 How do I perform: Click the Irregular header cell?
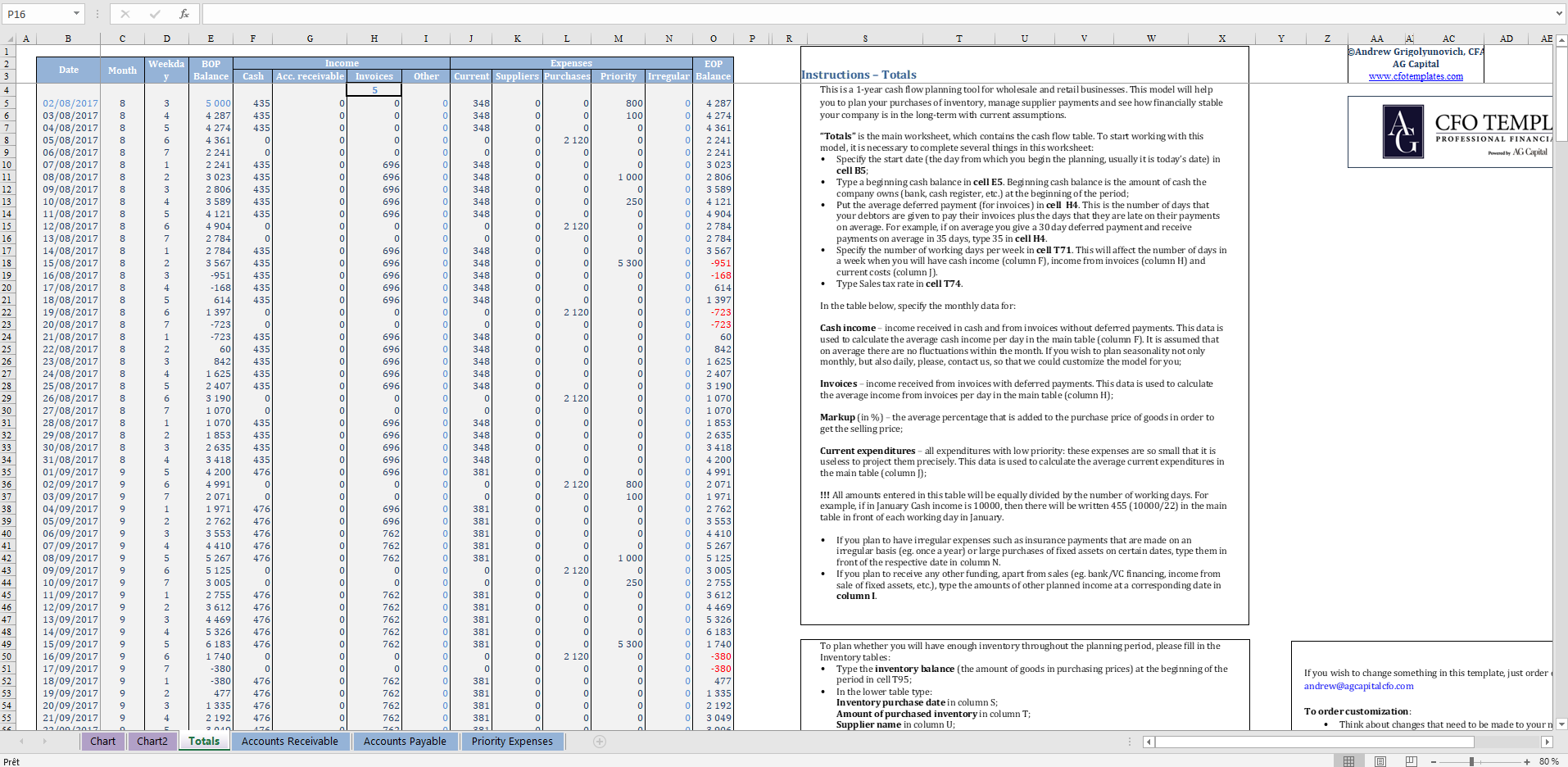coord(668,76)
